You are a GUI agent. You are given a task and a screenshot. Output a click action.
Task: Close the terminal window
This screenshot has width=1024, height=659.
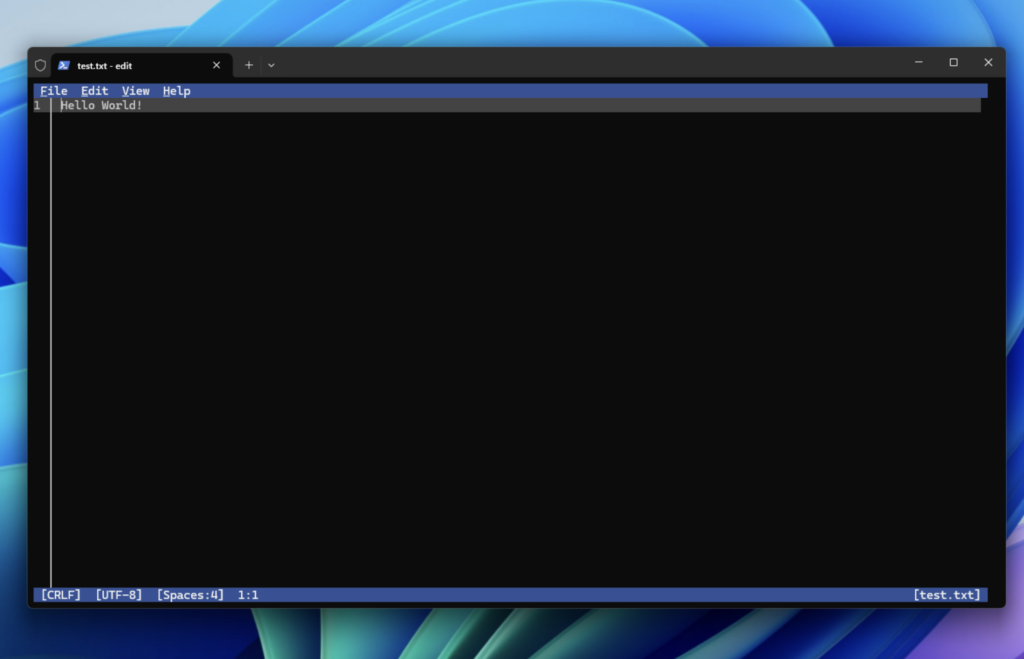pyautogui.click(x=988, y=62)
